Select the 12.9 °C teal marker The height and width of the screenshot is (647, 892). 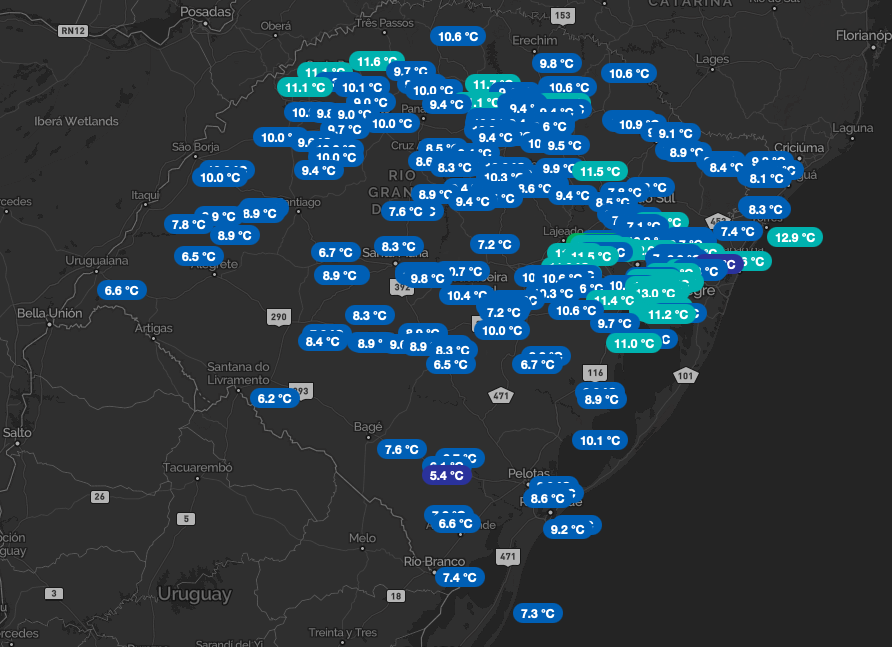[x=795, y=237]
